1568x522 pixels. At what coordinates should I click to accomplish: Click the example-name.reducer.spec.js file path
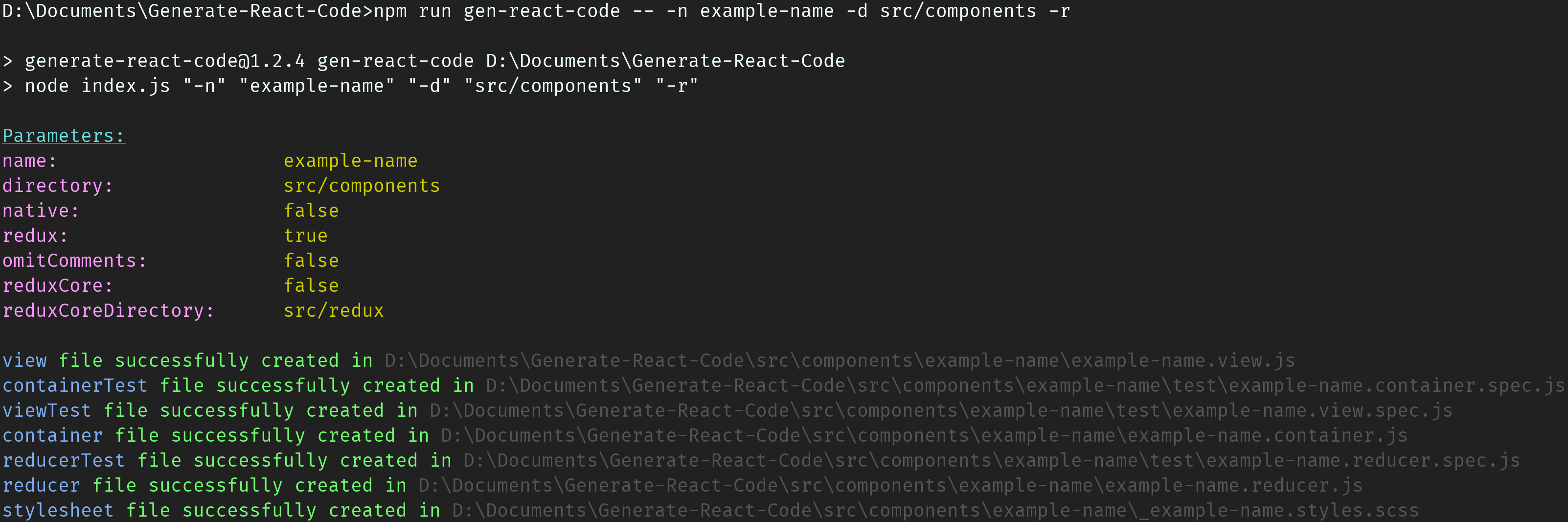992,460
